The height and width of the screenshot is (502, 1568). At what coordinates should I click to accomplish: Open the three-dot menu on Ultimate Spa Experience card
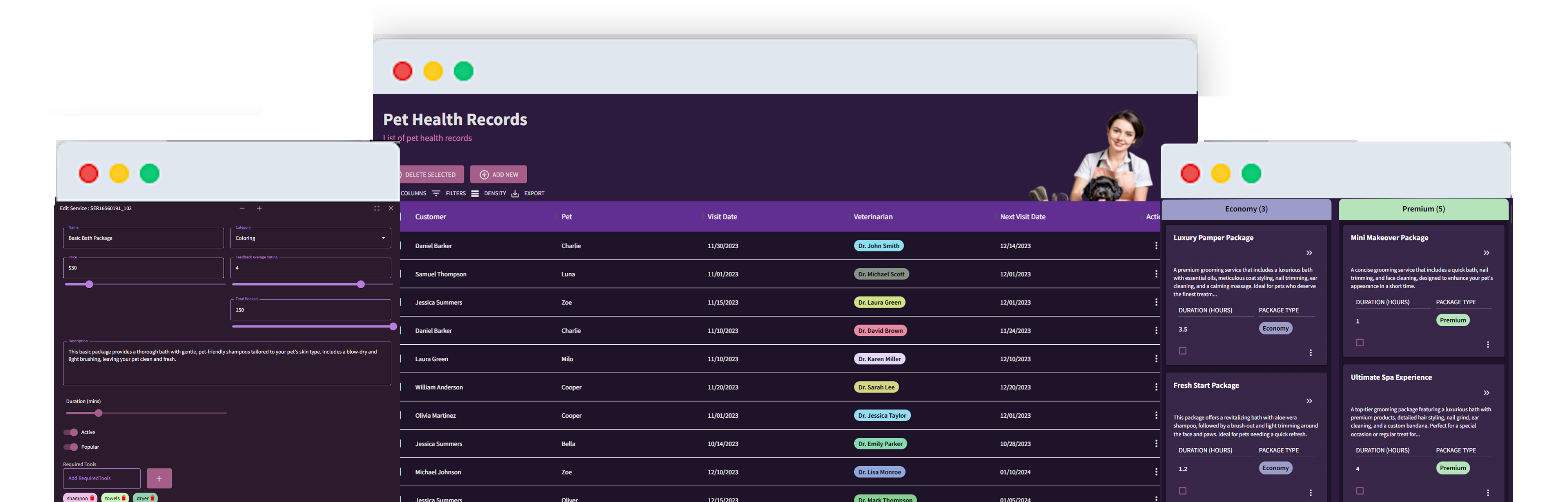point(1488,493)
